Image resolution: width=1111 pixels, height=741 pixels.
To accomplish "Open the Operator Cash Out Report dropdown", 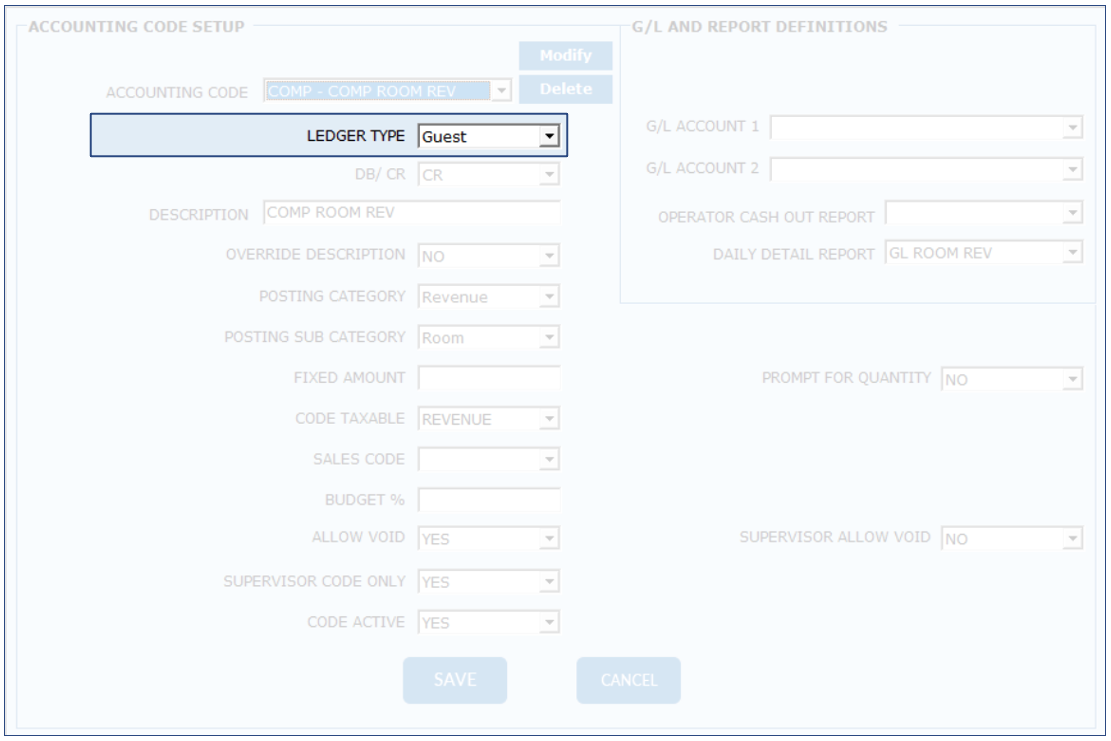I will 1072,213.
